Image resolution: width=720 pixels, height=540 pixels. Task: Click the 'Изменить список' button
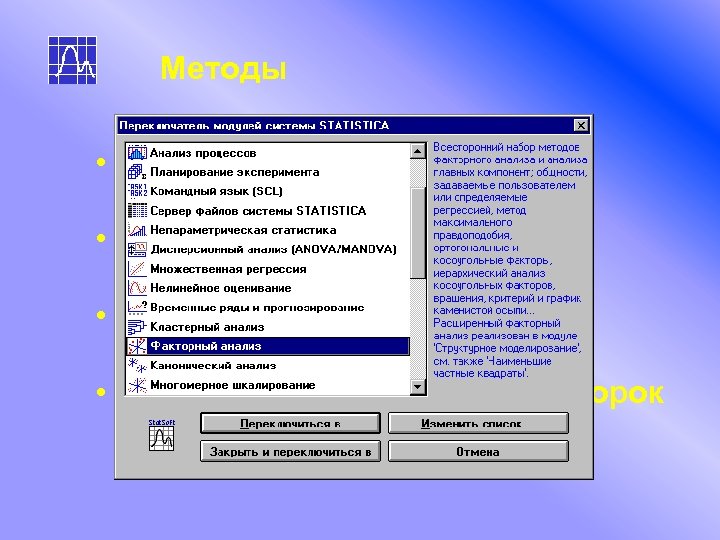[x=478, y=423]
